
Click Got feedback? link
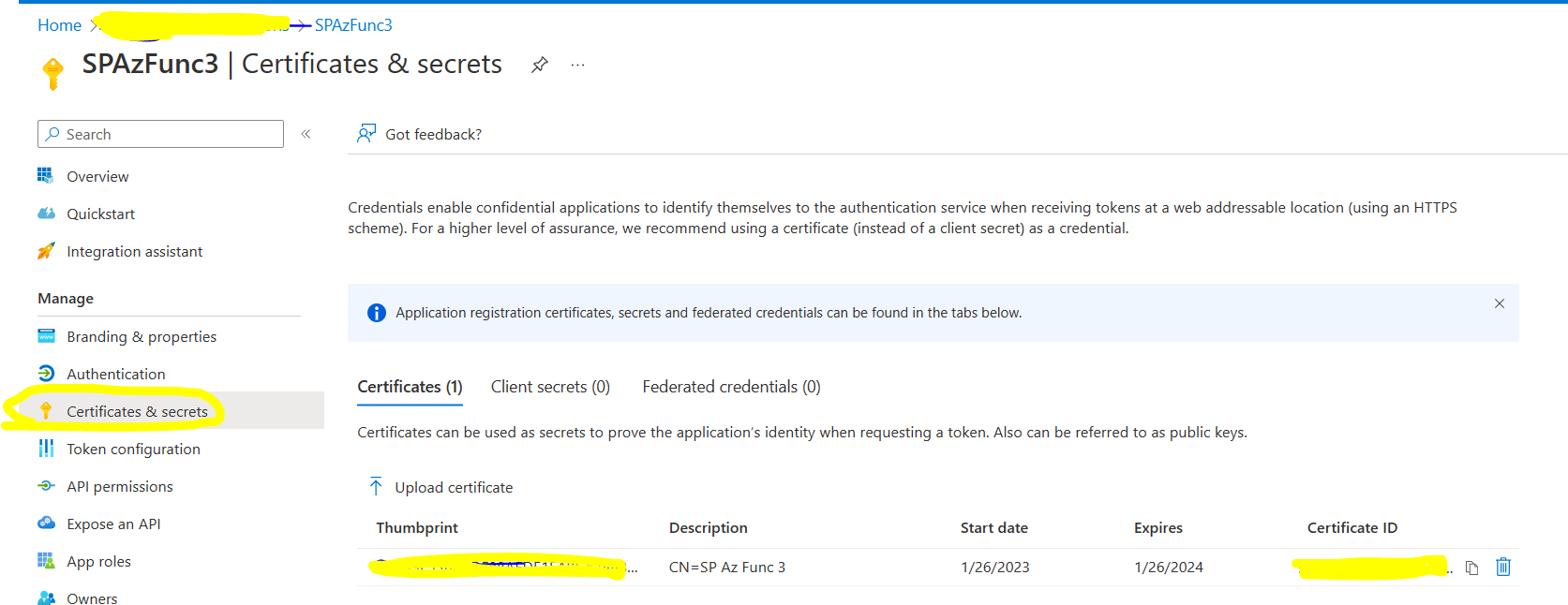pos(433,134)
